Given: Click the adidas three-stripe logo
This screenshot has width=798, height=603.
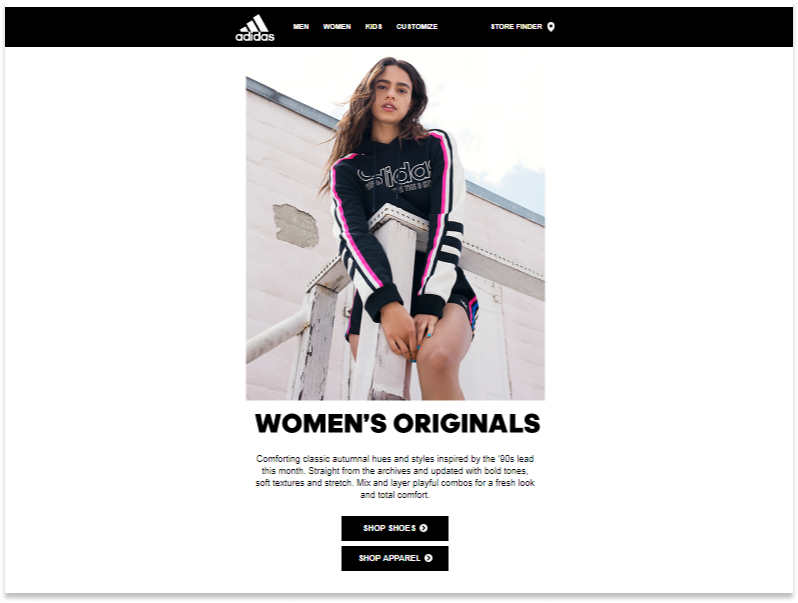Looking at the screenshot, I should coord(255,27).
